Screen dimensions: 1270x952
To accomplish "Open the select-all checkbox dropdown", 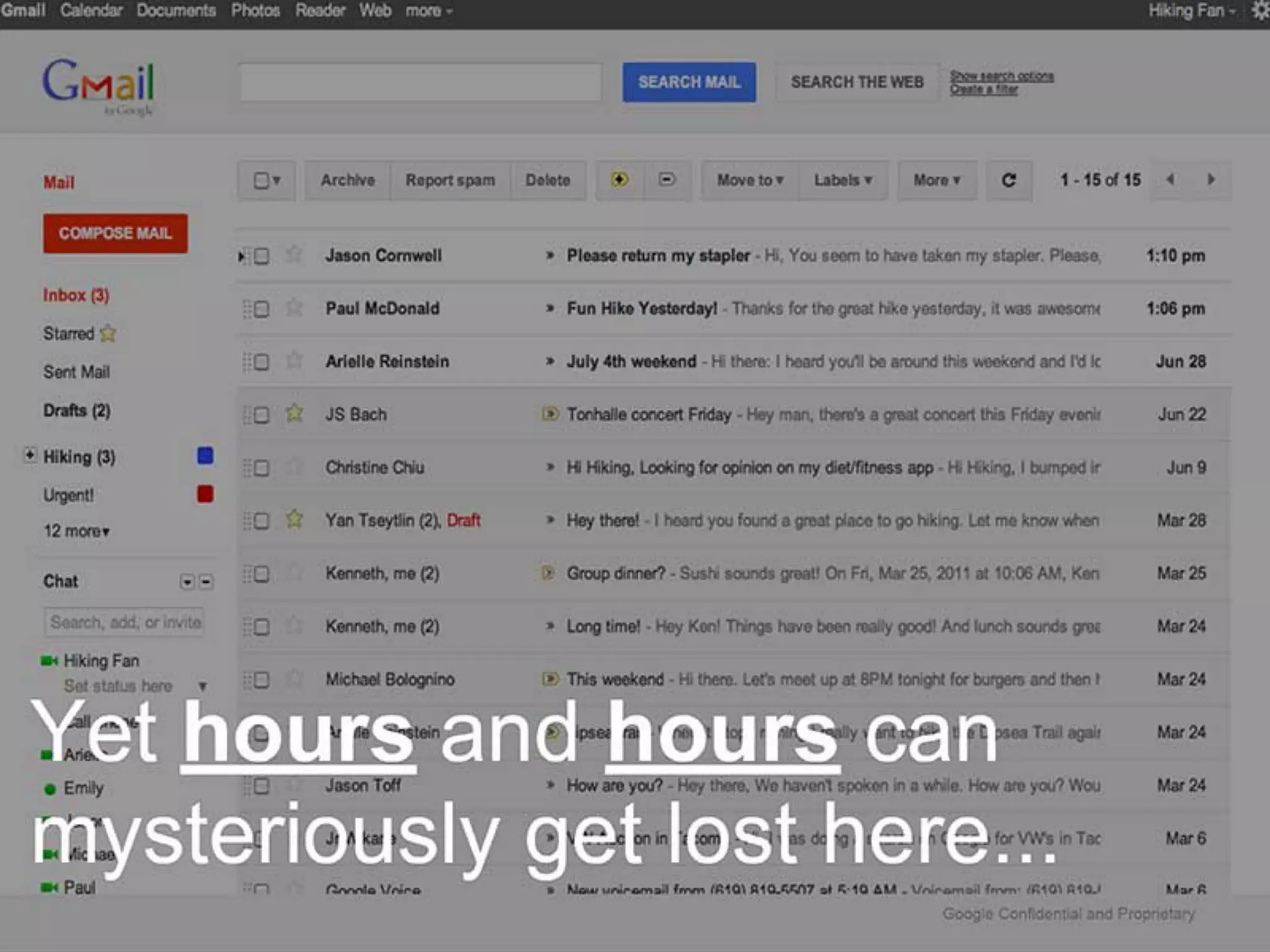I will 267,180.
